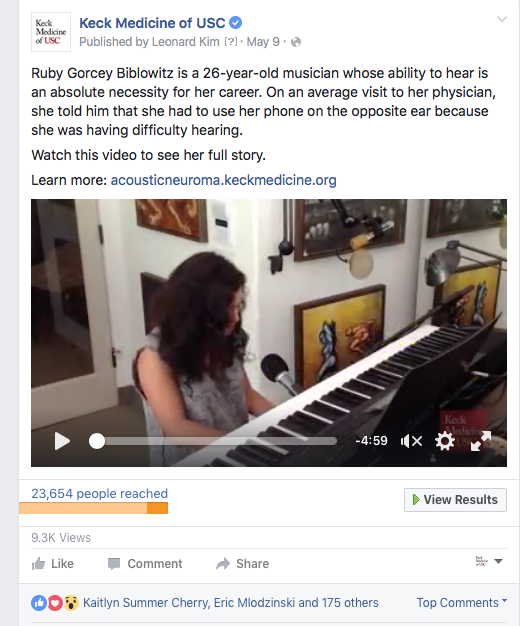Open video settings gear
Screen dimensions: 520x626
click(x=445, y=441)
